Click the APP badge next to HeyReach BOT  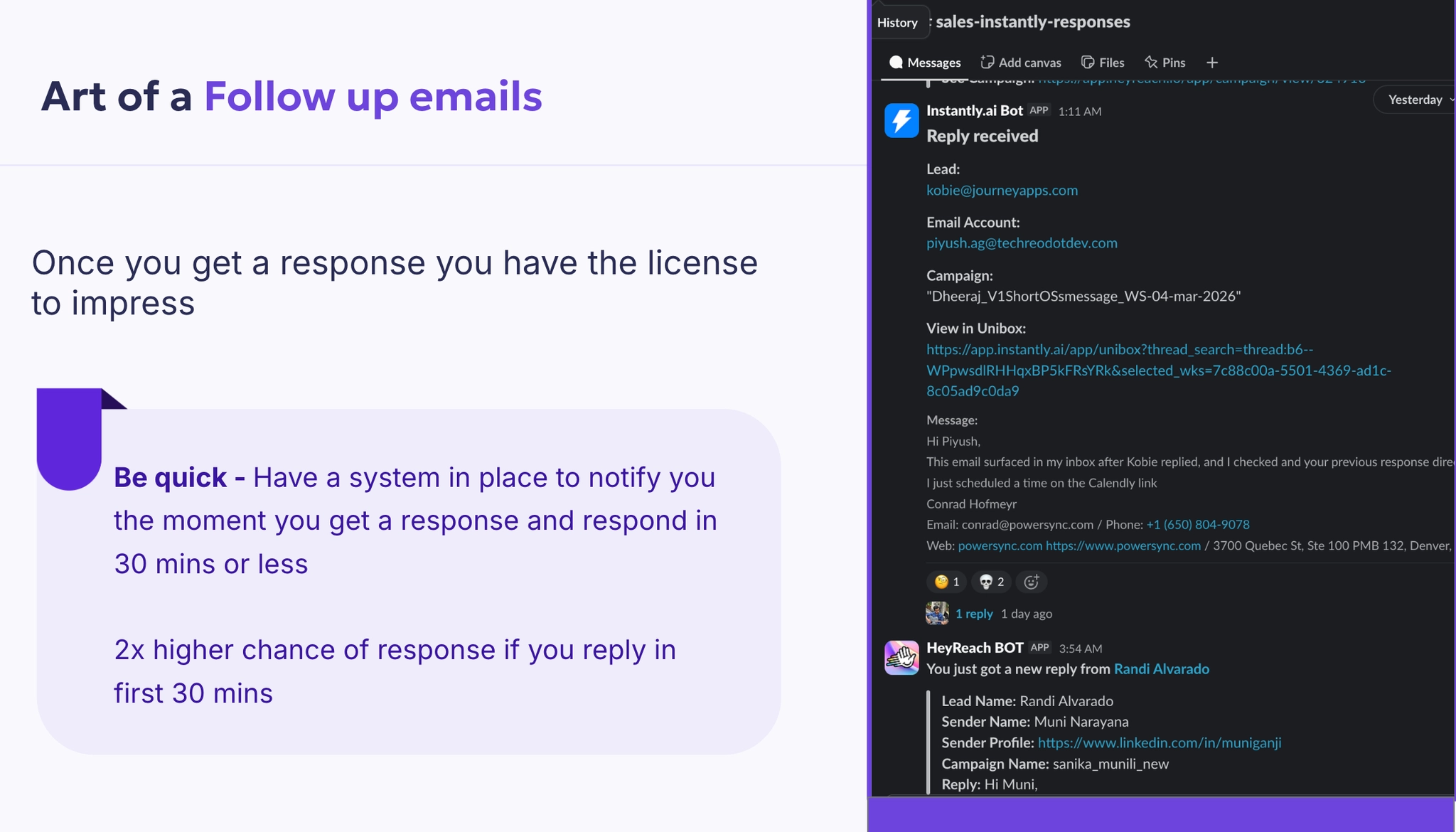tap(1039, 647)
